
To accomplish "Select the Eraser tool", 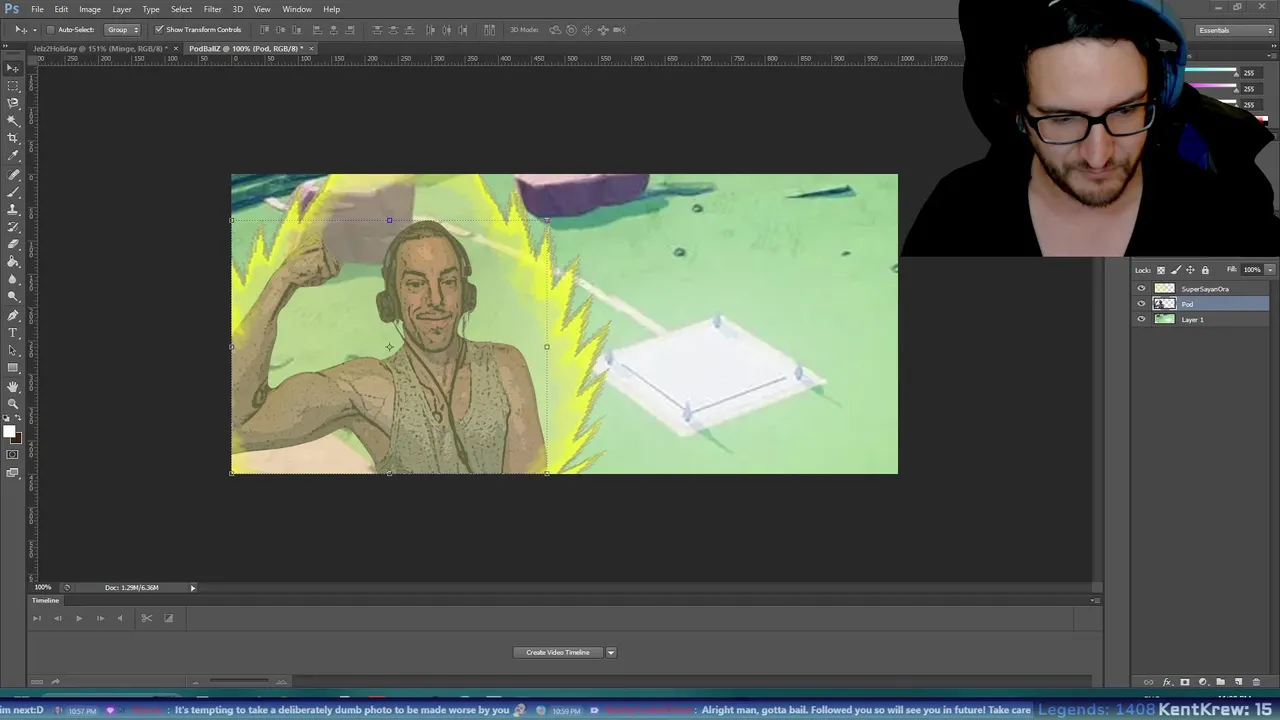I will point(13,244).
